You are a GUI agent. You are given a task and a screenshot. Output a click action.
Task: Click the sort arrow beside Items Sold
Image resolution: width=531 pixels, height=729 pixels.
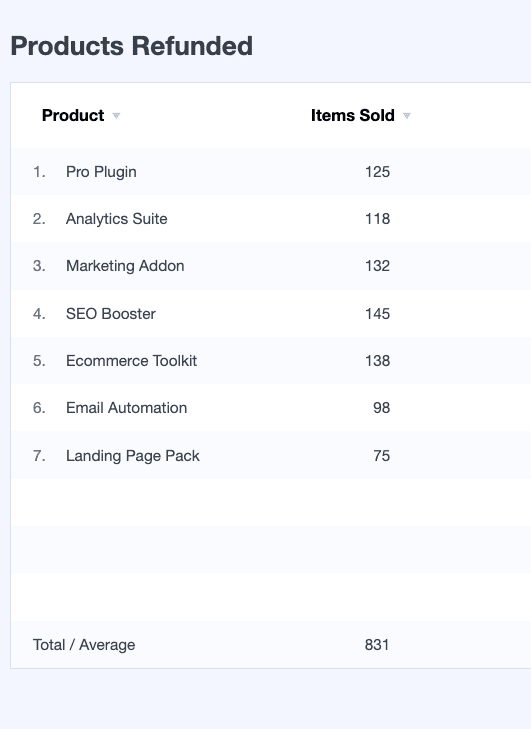(406, 116)
